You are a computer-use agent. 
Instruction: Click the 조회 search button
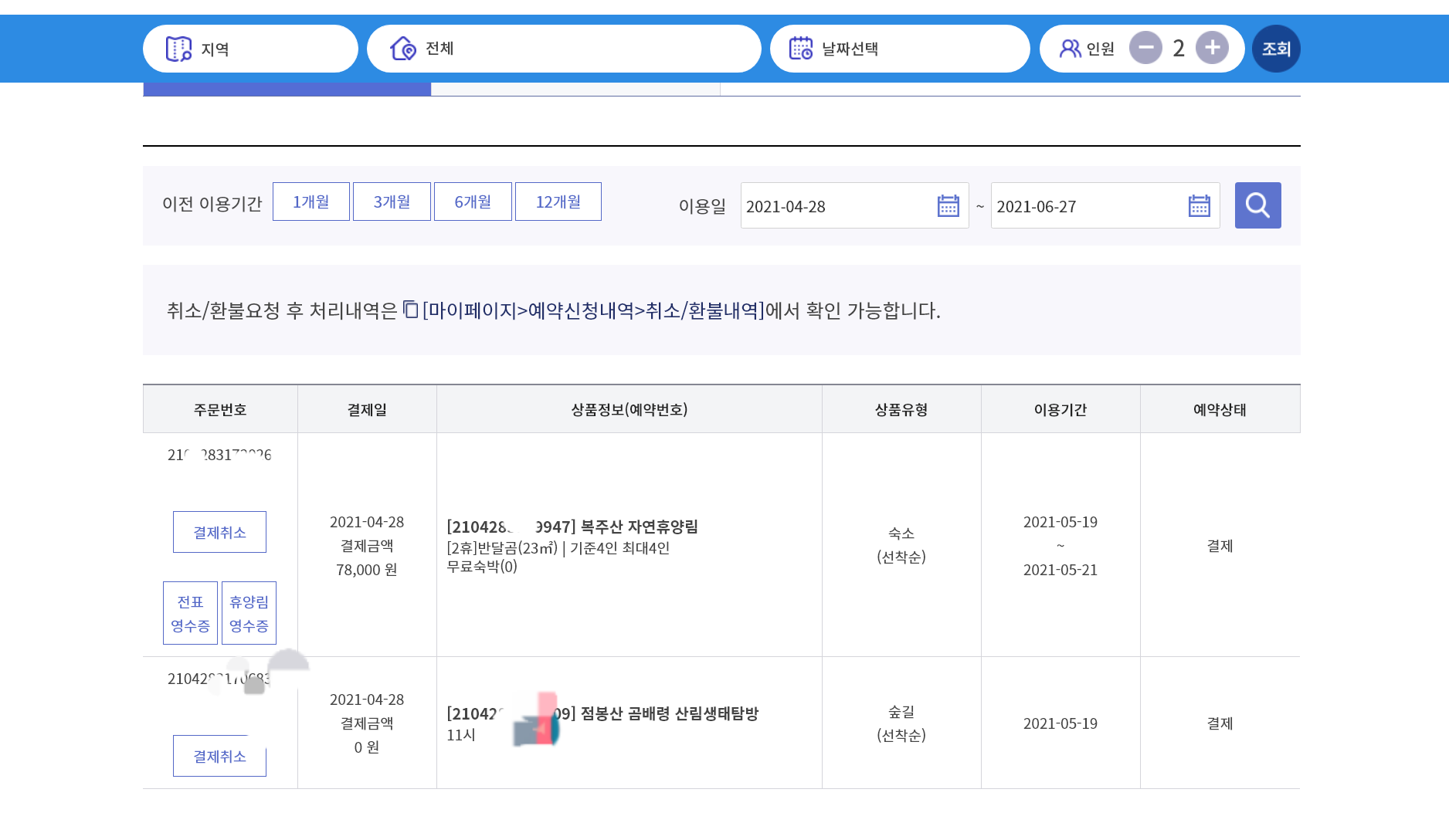coord(1276,49)
